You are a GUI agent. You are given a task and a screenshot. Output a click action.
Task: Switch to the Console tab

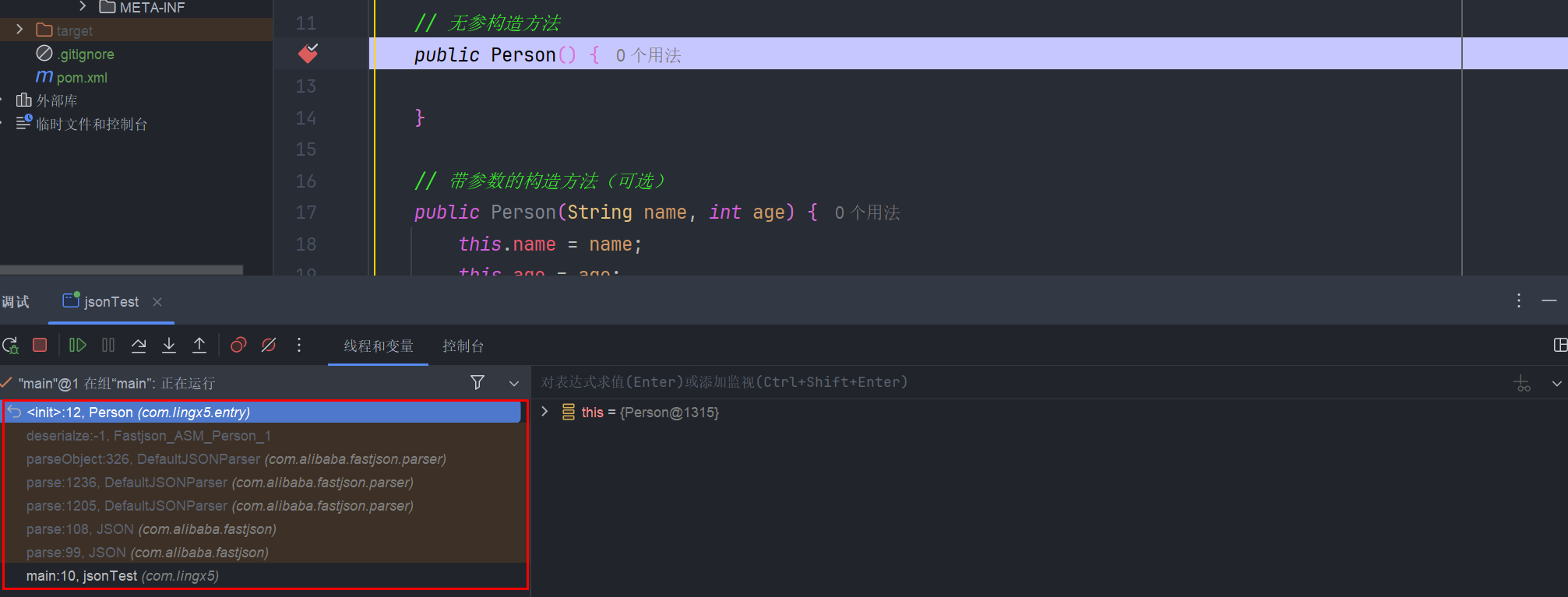463,346
